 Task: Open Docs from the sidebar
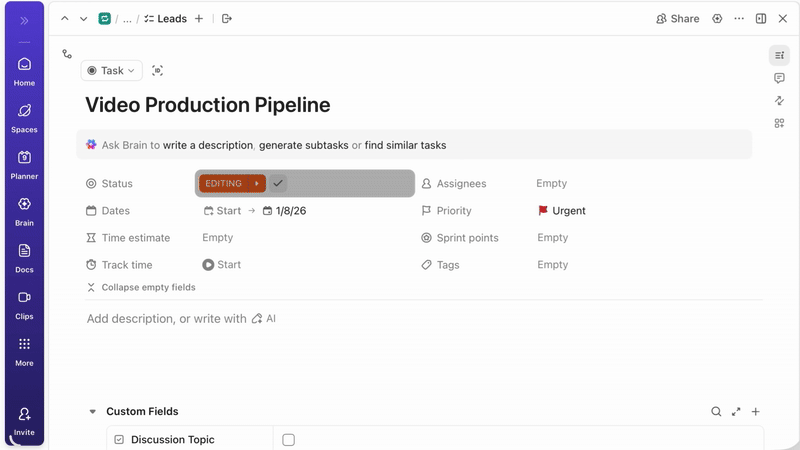[24, 257]
